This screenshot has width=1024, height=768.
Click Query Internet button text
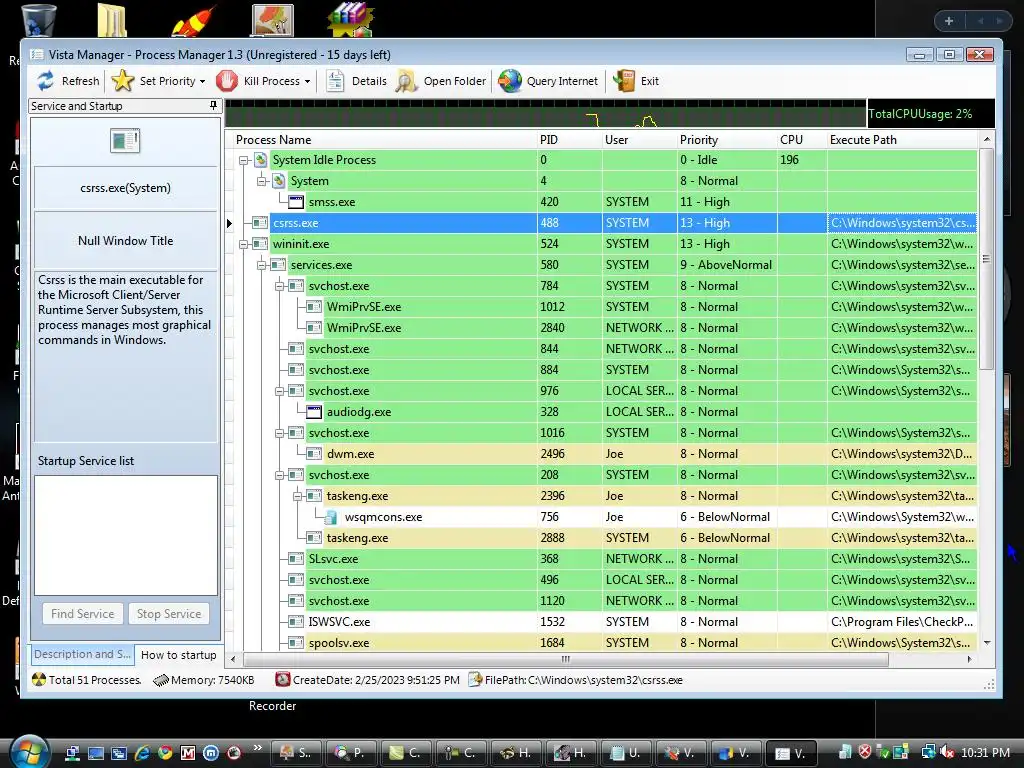pyautogui.click(x=562, y=81)
